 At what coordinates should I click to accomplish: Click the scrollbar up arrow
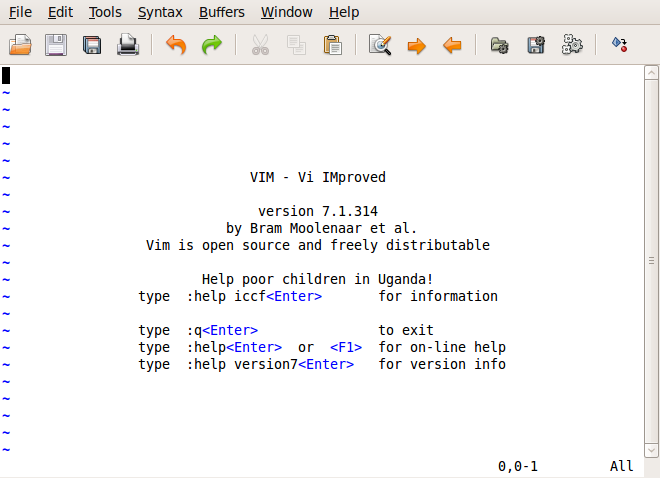pyautogui.click(x=651, y=73)
